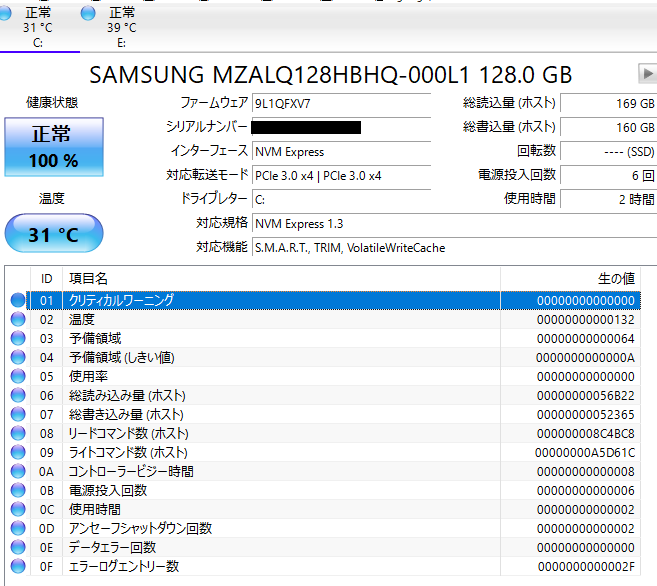Click status icon for row 0E データエラー回数
Image resolution: width=657 pixels, height=586 pixels.
[18, 547]
